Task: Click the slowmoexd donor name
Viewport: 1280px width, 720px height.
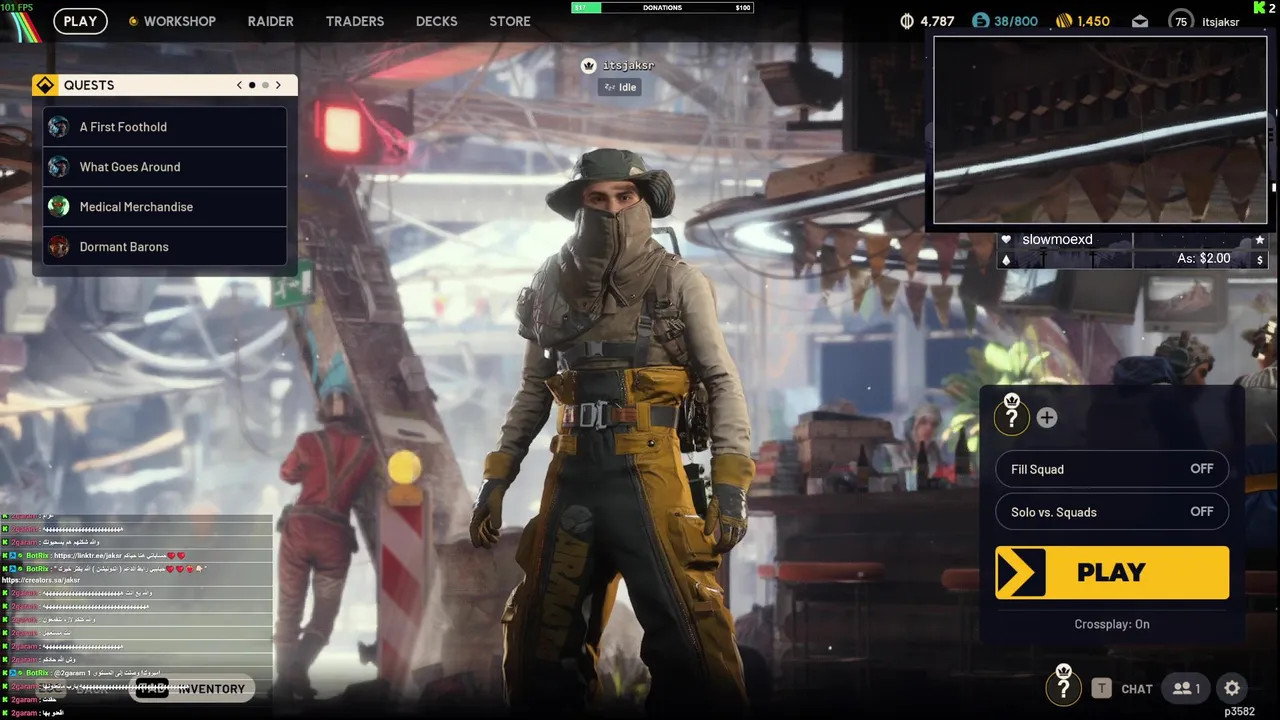Action: pos(1057,240)
